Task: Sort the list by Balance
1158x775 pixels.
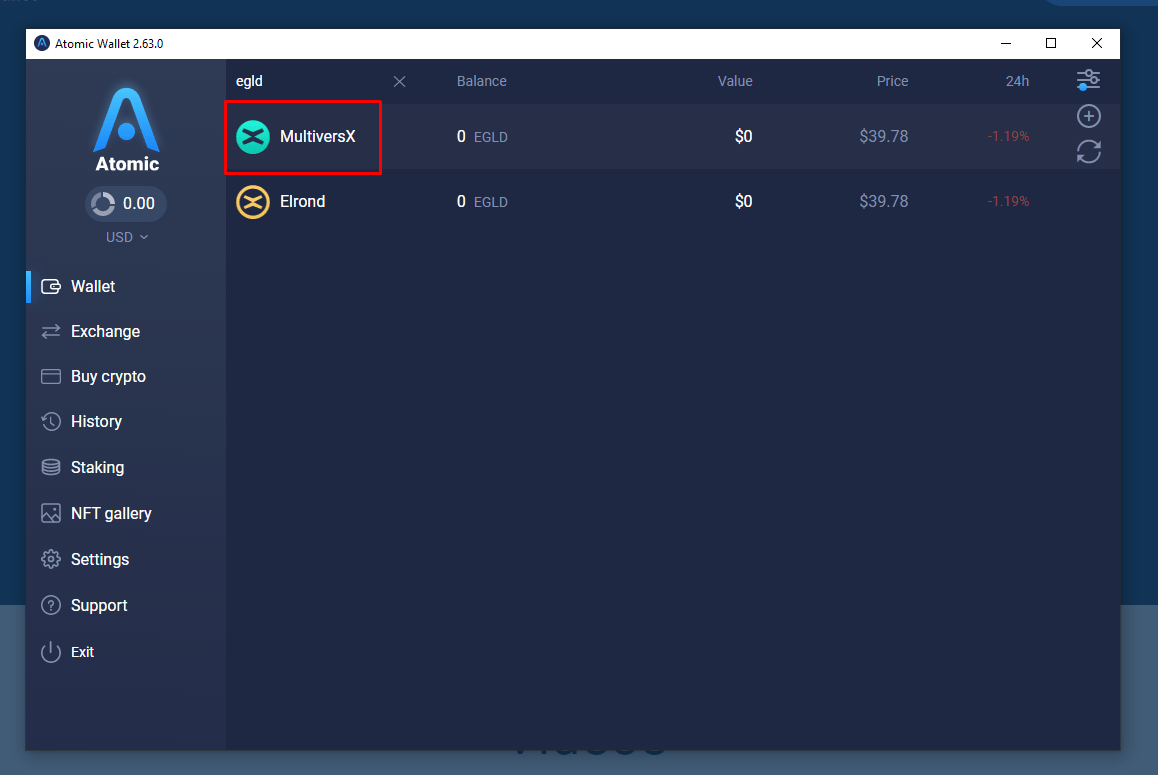Action: pos(481,81)
